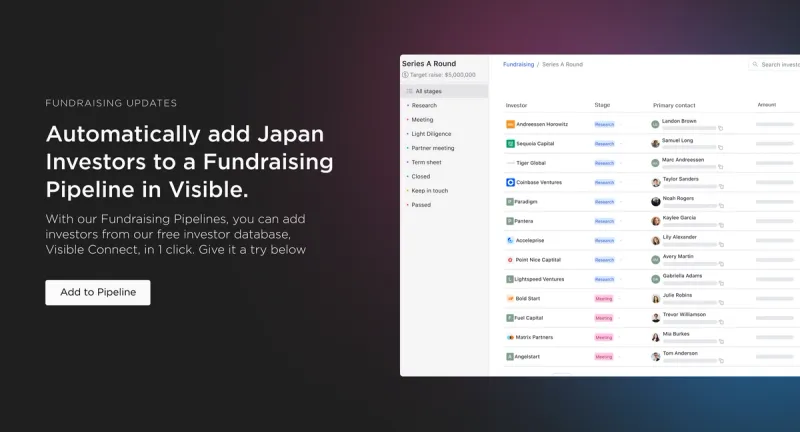The height and width of the screenshot is (432, 800).
Task: Click the Coinbase Ventures logo icon
Action: click(x=510, y=182)
